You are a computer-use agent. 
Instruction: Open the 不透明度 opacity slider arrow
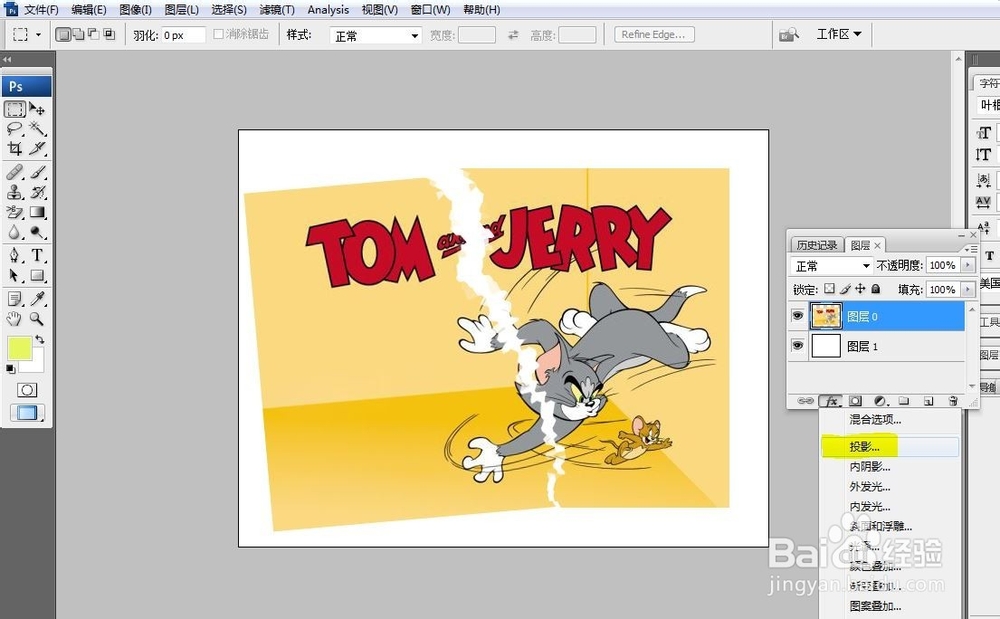969,265
